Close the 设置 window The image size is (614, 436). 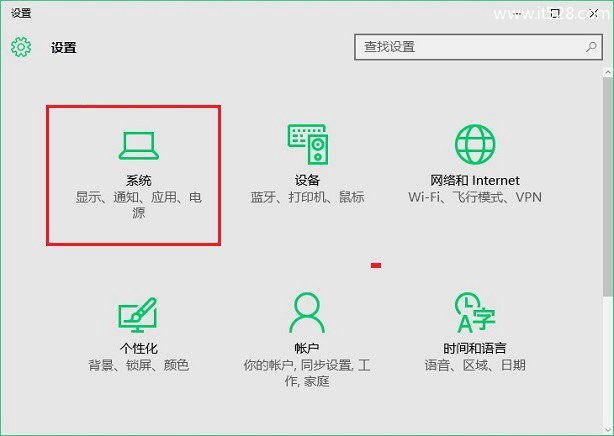point(594,14)
